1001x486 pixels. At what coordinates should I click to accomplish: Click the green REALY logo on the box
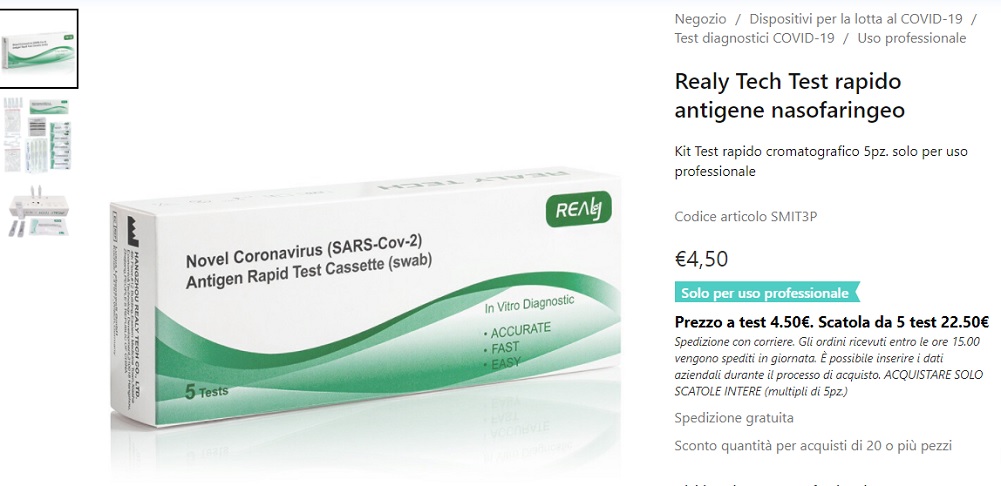(578, 209)
